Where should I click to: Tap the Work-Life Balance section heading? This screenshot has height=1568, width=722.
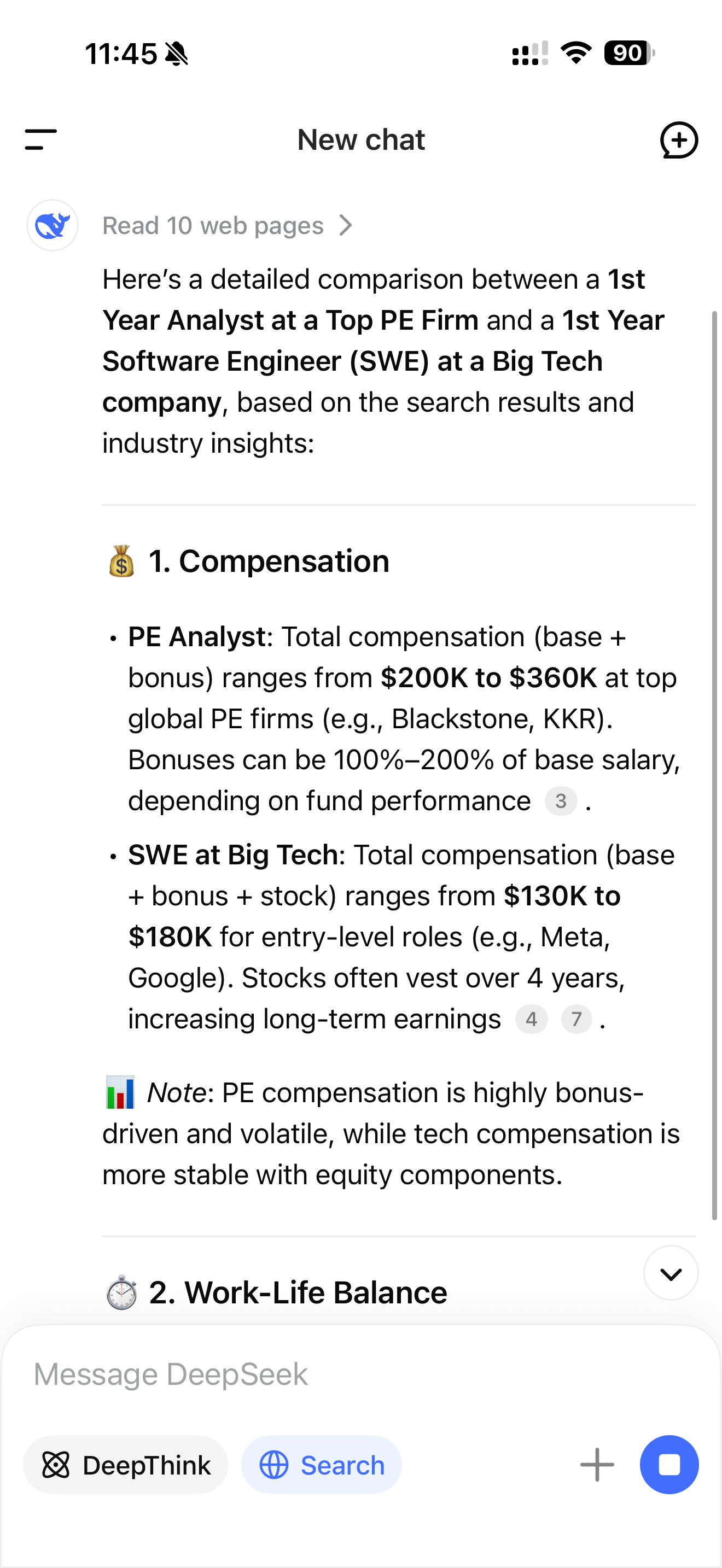click(x=298, y=1292)
